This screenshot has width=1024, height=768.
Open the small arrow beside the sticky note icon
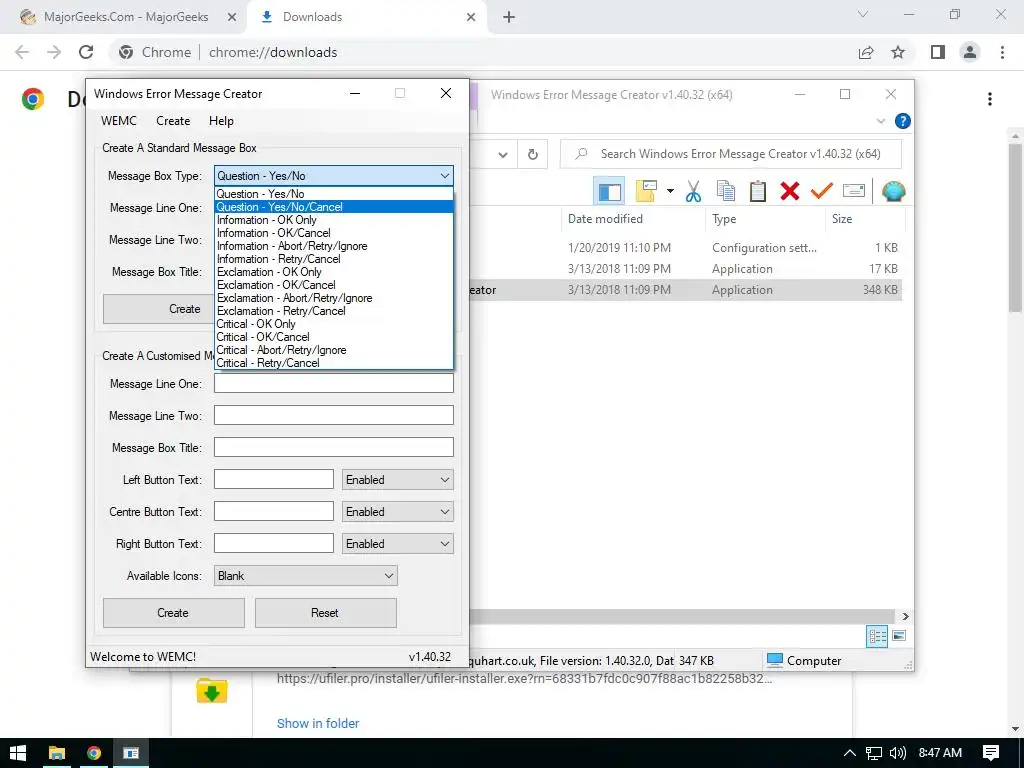click(x=670, y=191)
